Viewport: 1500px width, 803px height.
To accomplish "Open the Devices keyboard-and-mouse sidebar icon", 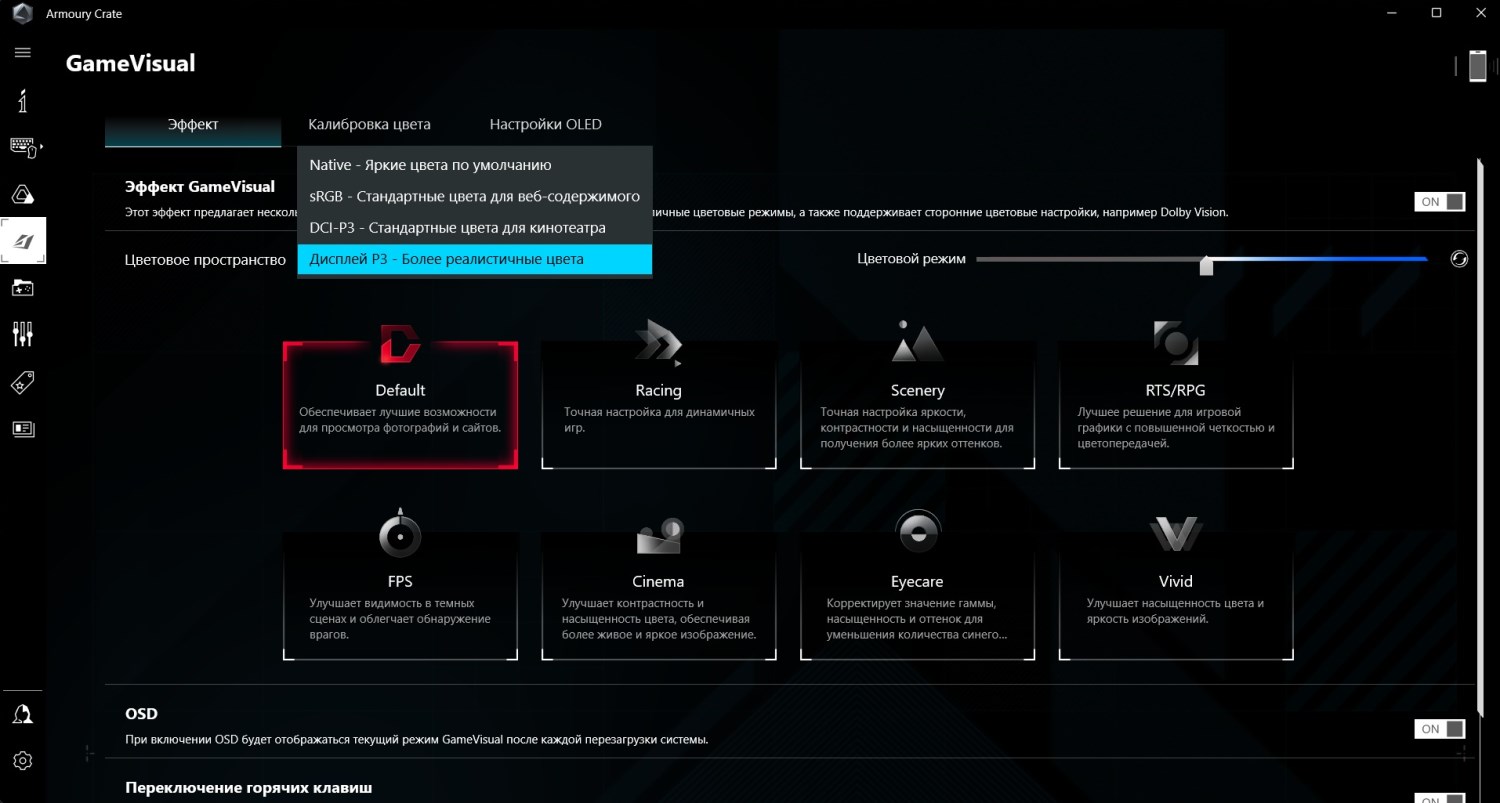I will pos(25,147).
